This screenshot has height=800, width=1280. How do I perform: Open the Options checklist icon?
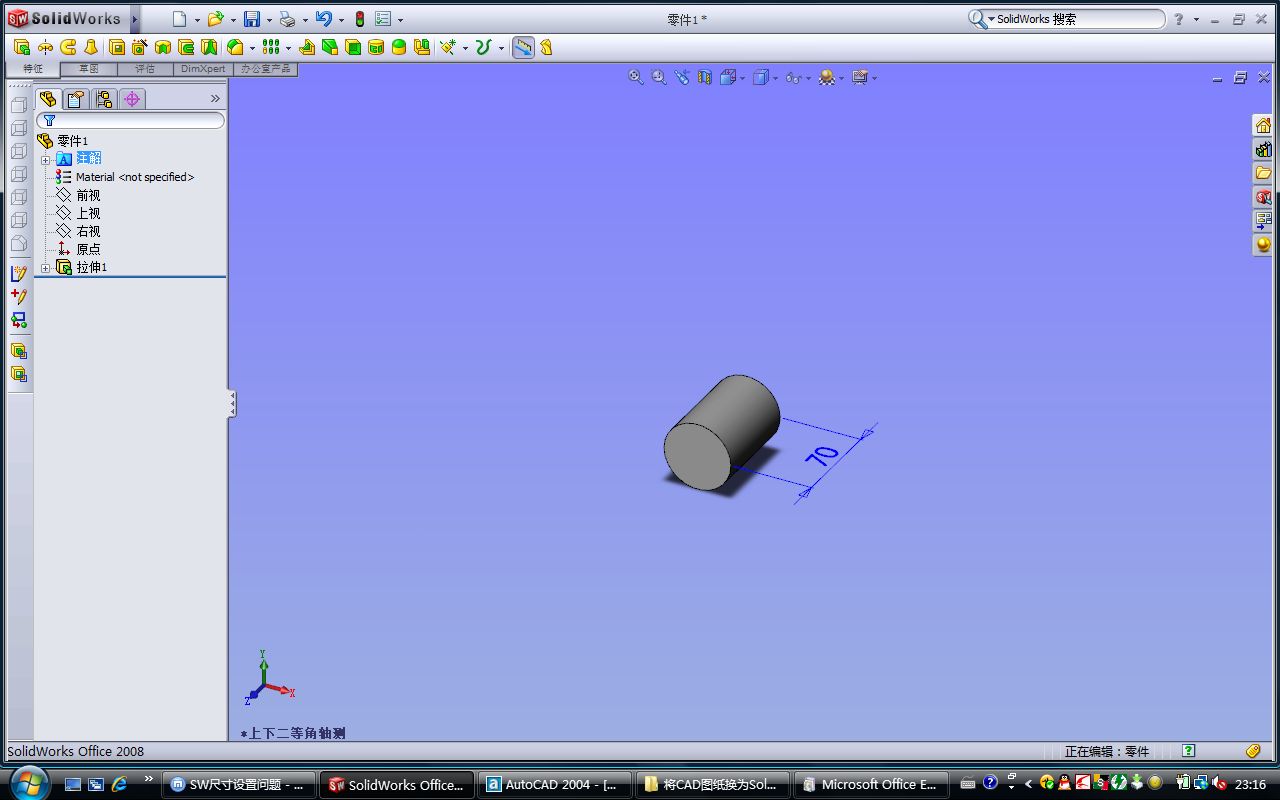point(383,19)
